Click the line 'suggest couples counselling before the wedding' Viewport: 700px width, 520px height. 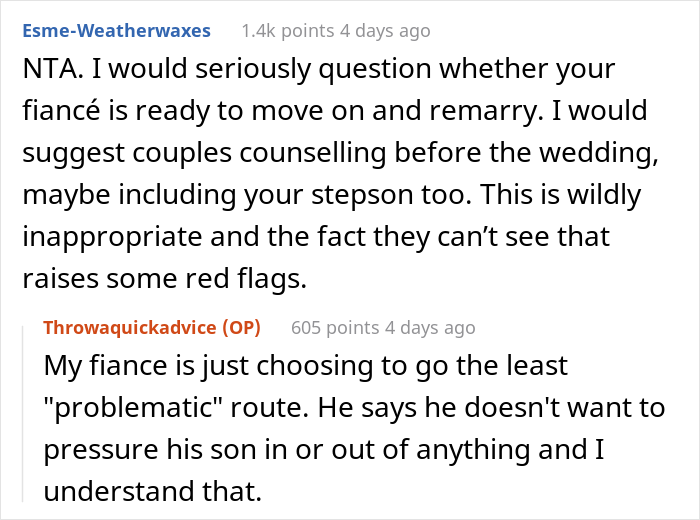coord(341,153)
